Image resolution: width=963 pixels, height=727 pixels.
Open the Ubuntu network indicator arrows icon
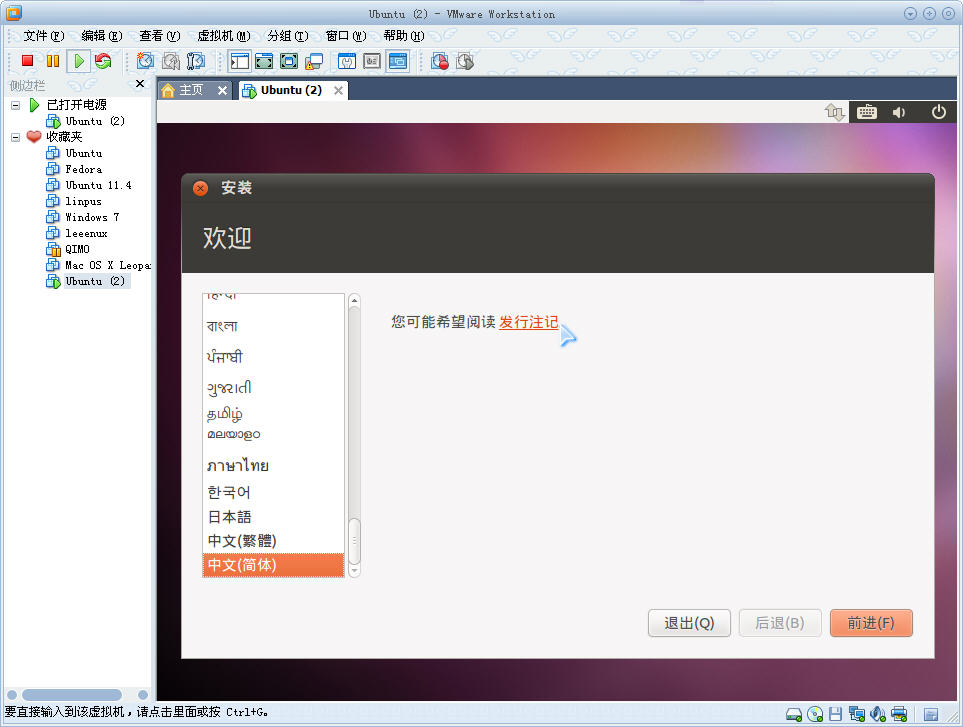[835, 112]
